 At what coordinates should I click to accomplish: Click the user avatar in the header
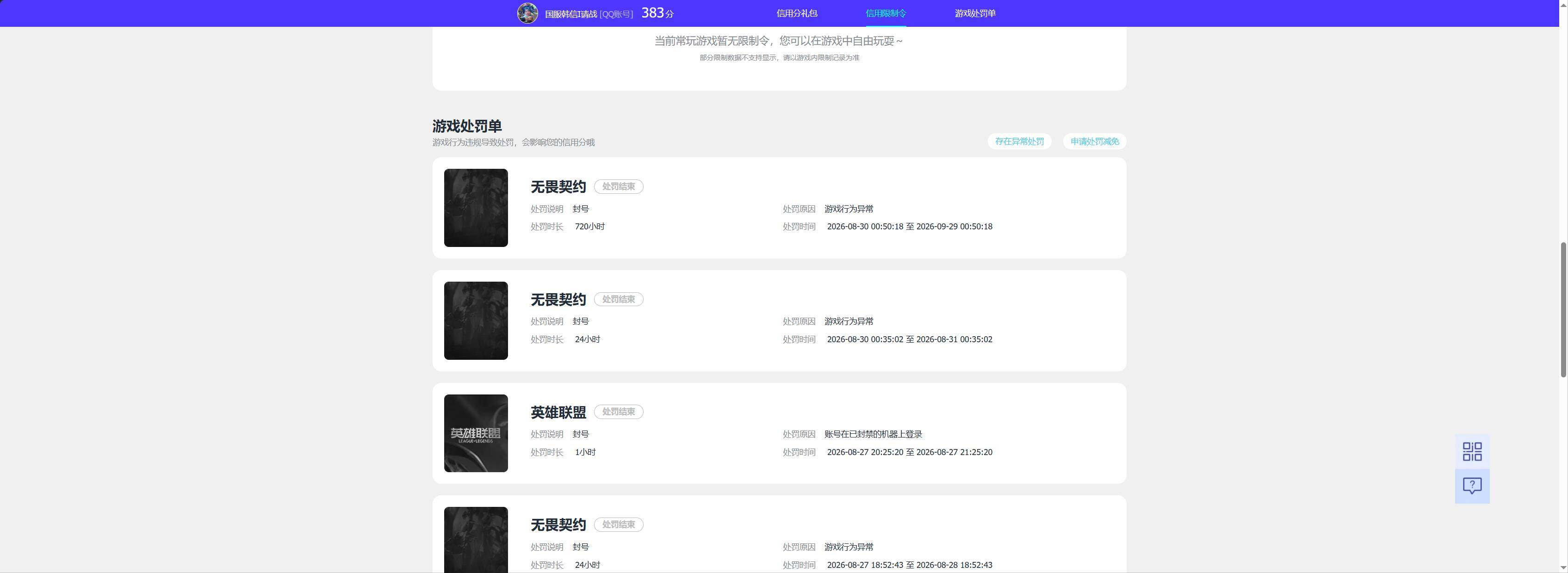(527, 13)
